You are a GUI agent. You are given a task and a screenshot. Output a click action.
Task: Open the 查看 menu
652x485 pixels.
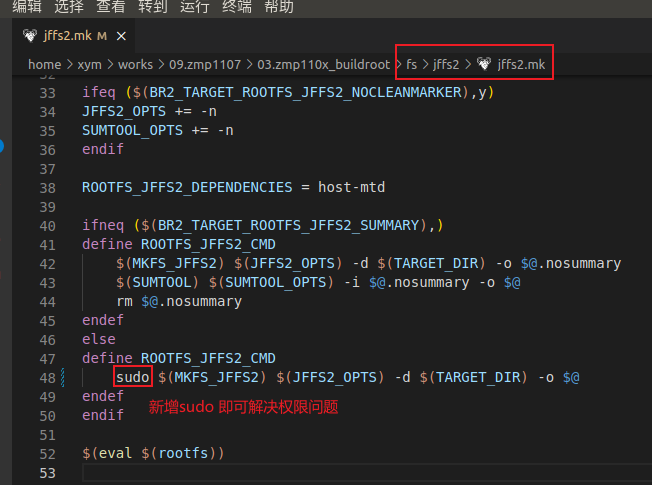111,6
